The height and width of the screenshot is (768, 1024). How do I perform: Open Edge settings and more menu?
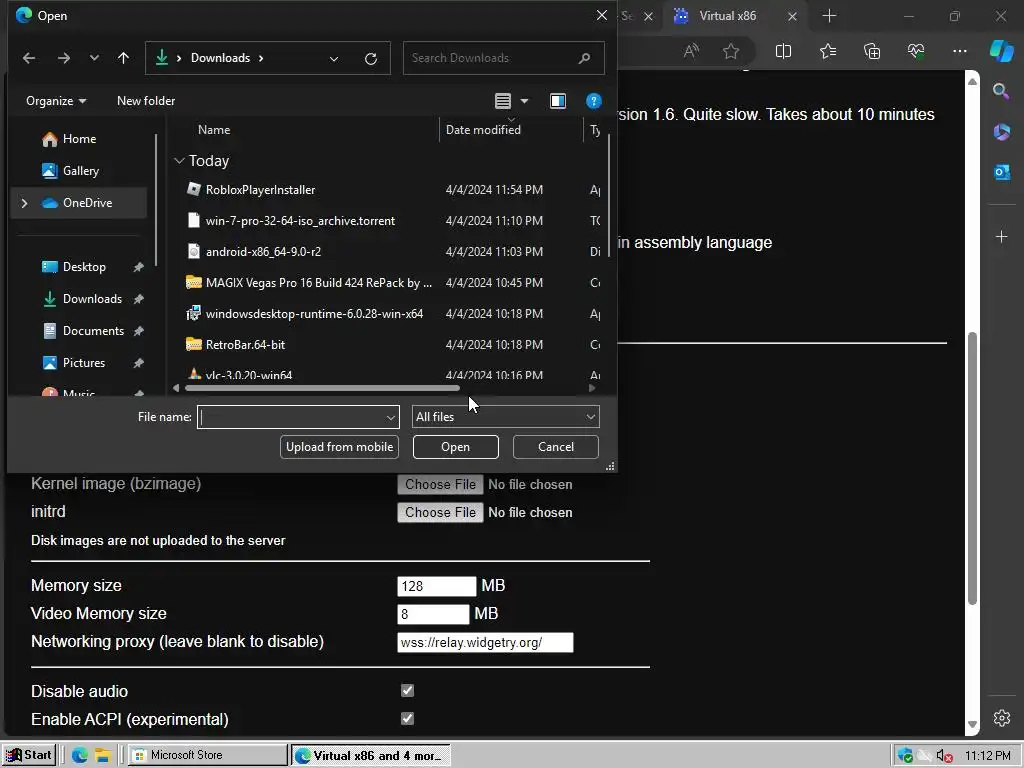pos(959,51)
